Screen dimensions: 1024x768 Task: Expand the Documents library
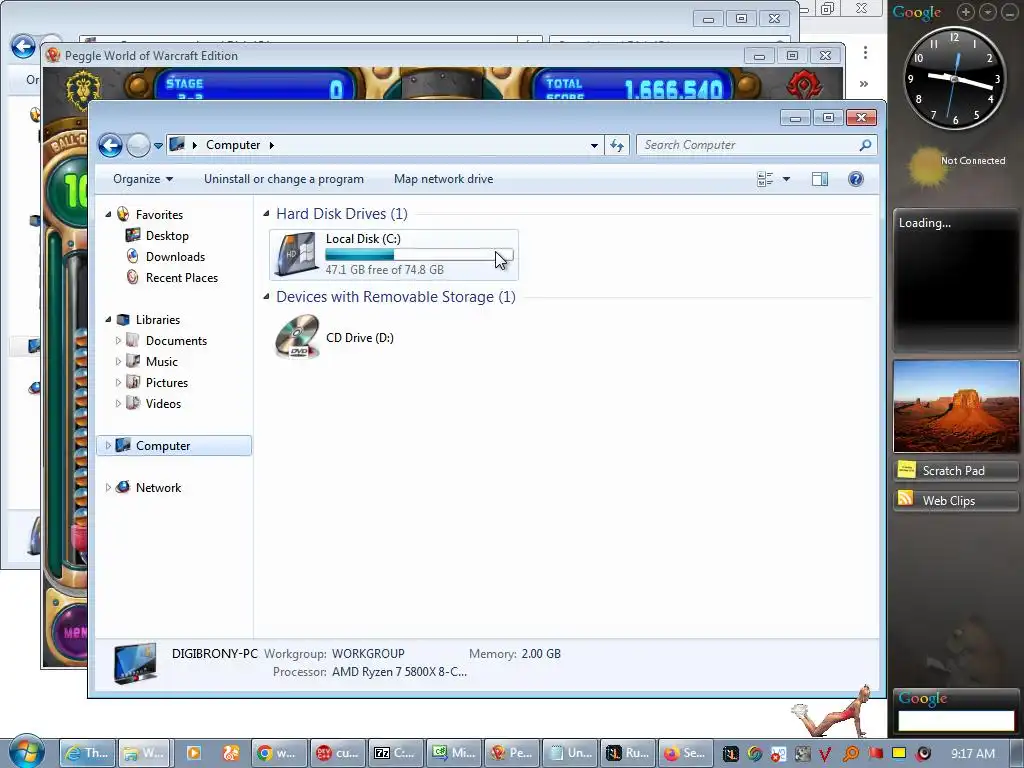118,340
